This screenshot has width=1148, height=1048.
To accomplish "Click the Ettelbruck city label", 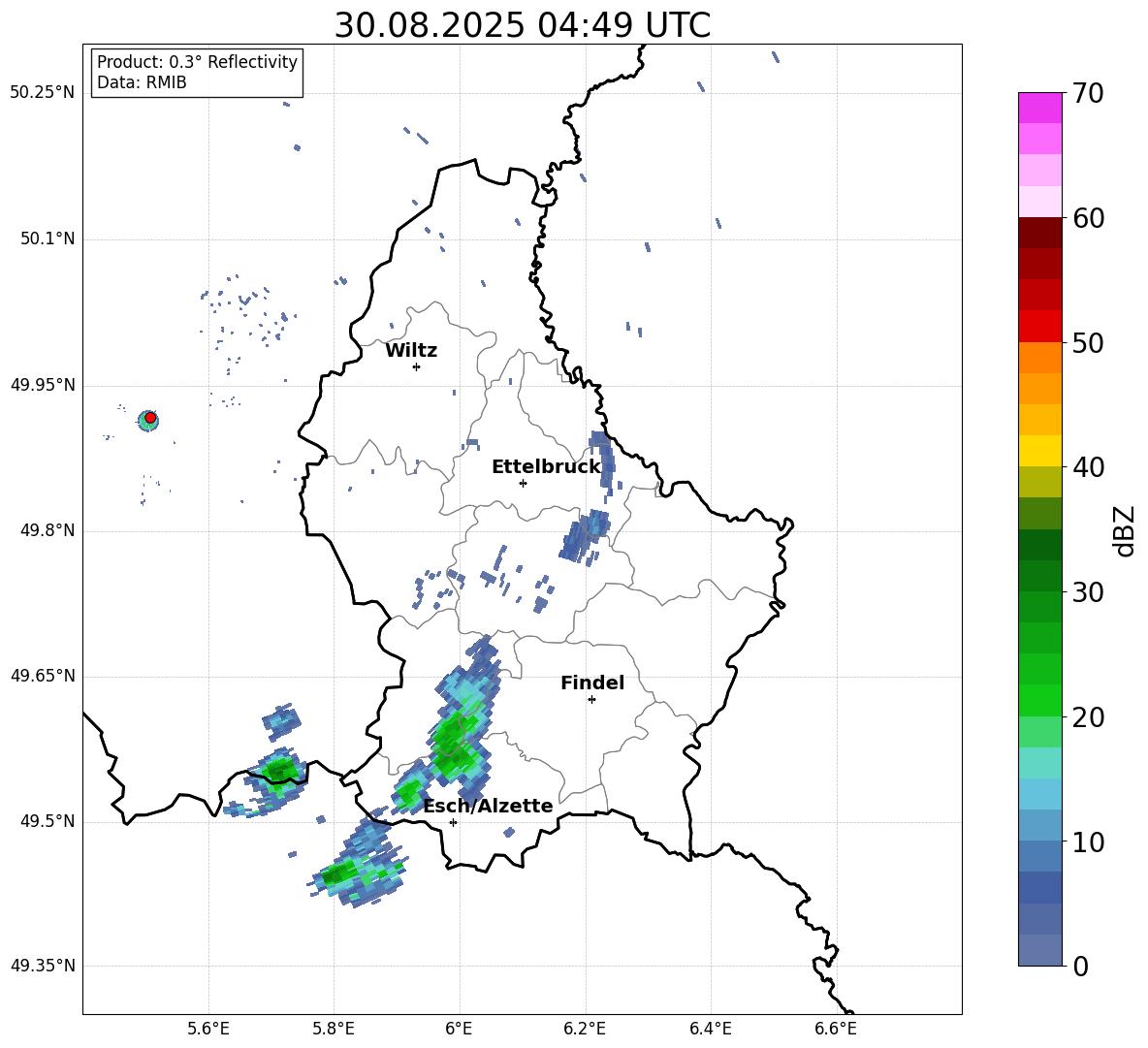I will pos(546,467).
